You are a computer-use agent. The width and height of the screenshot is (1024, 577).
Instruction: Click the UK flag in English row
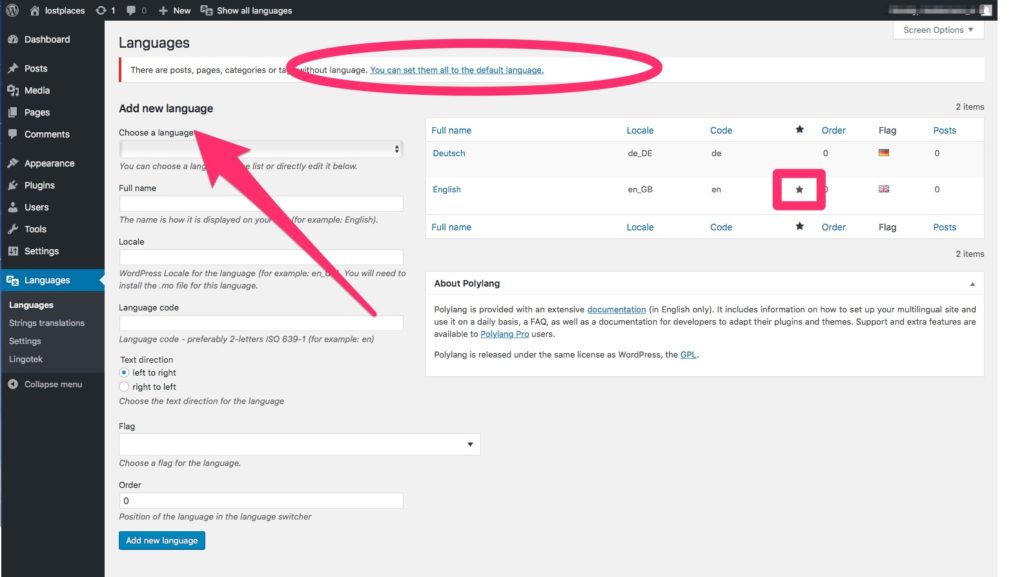click(884, 189)
